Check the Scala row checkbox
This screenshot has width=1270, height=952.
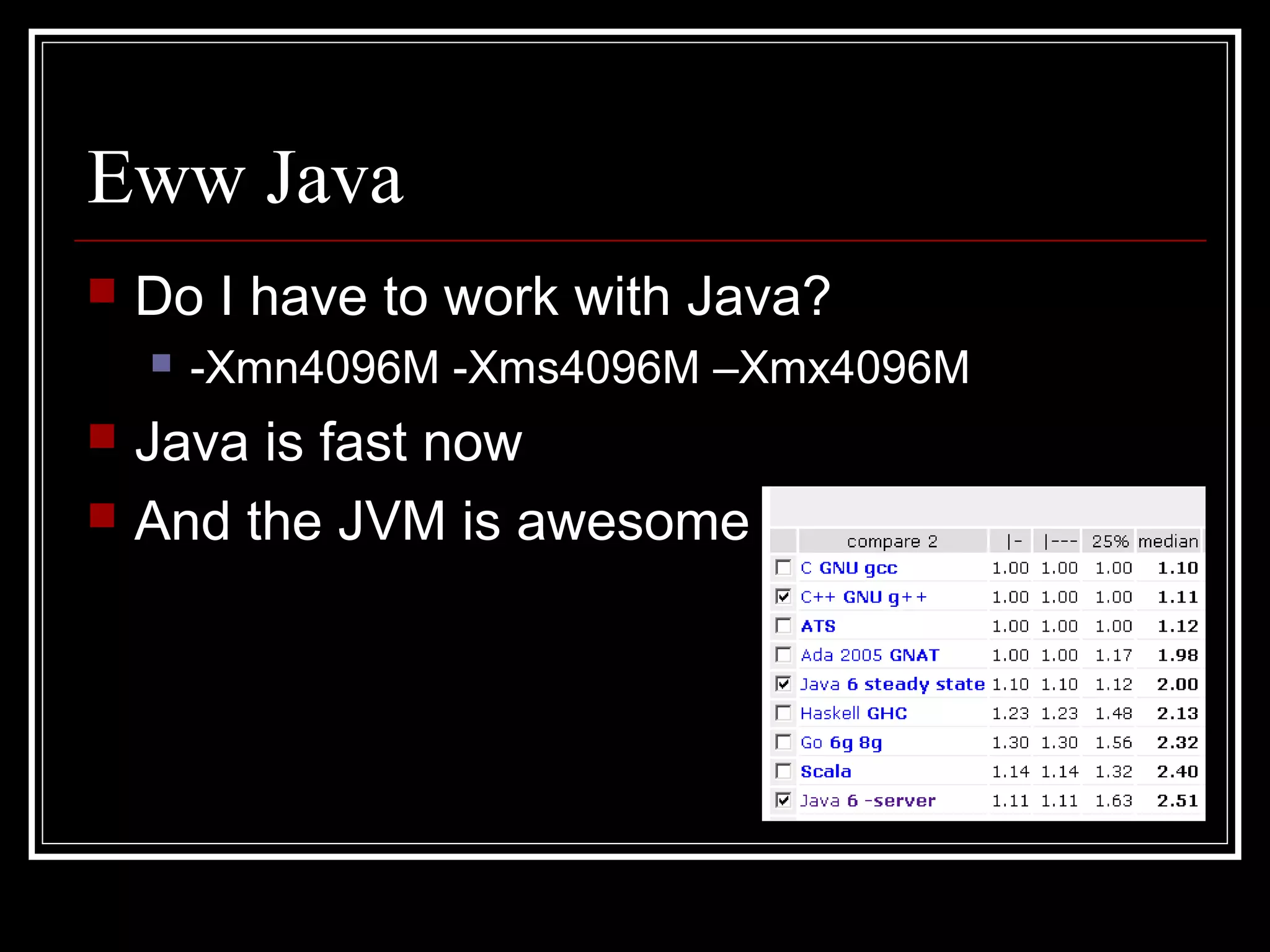(x=783, y=771)
